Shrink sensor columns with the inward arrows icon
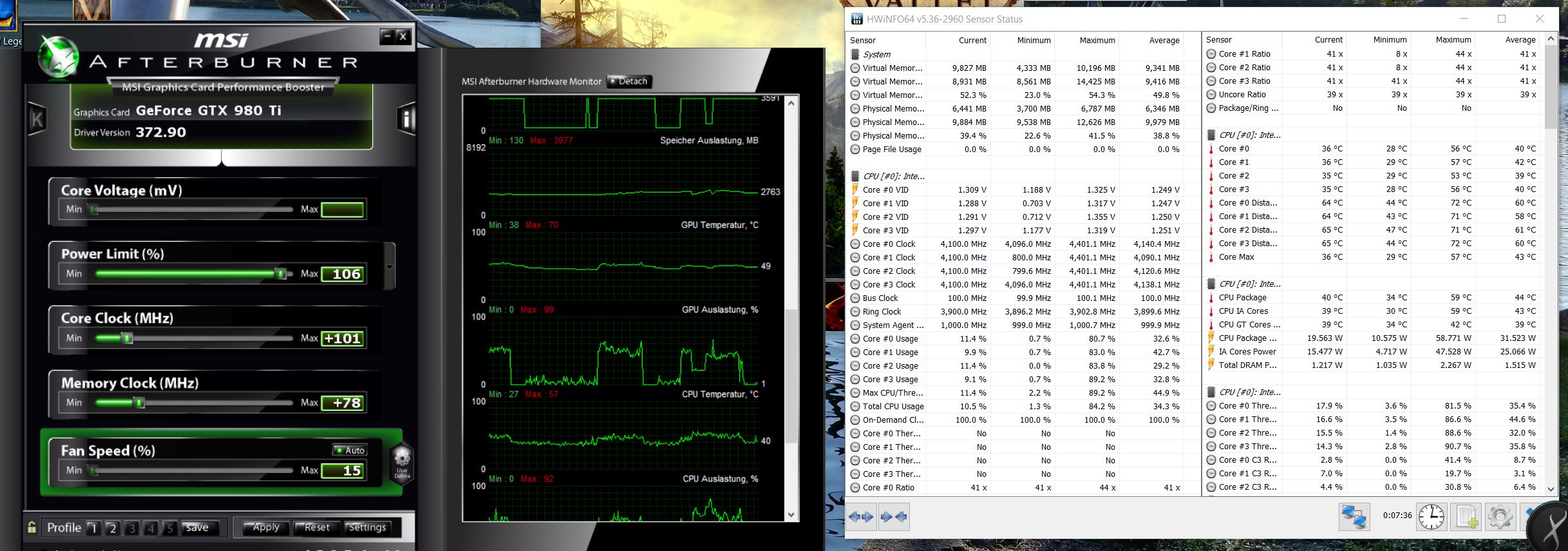 pos(894,516)
